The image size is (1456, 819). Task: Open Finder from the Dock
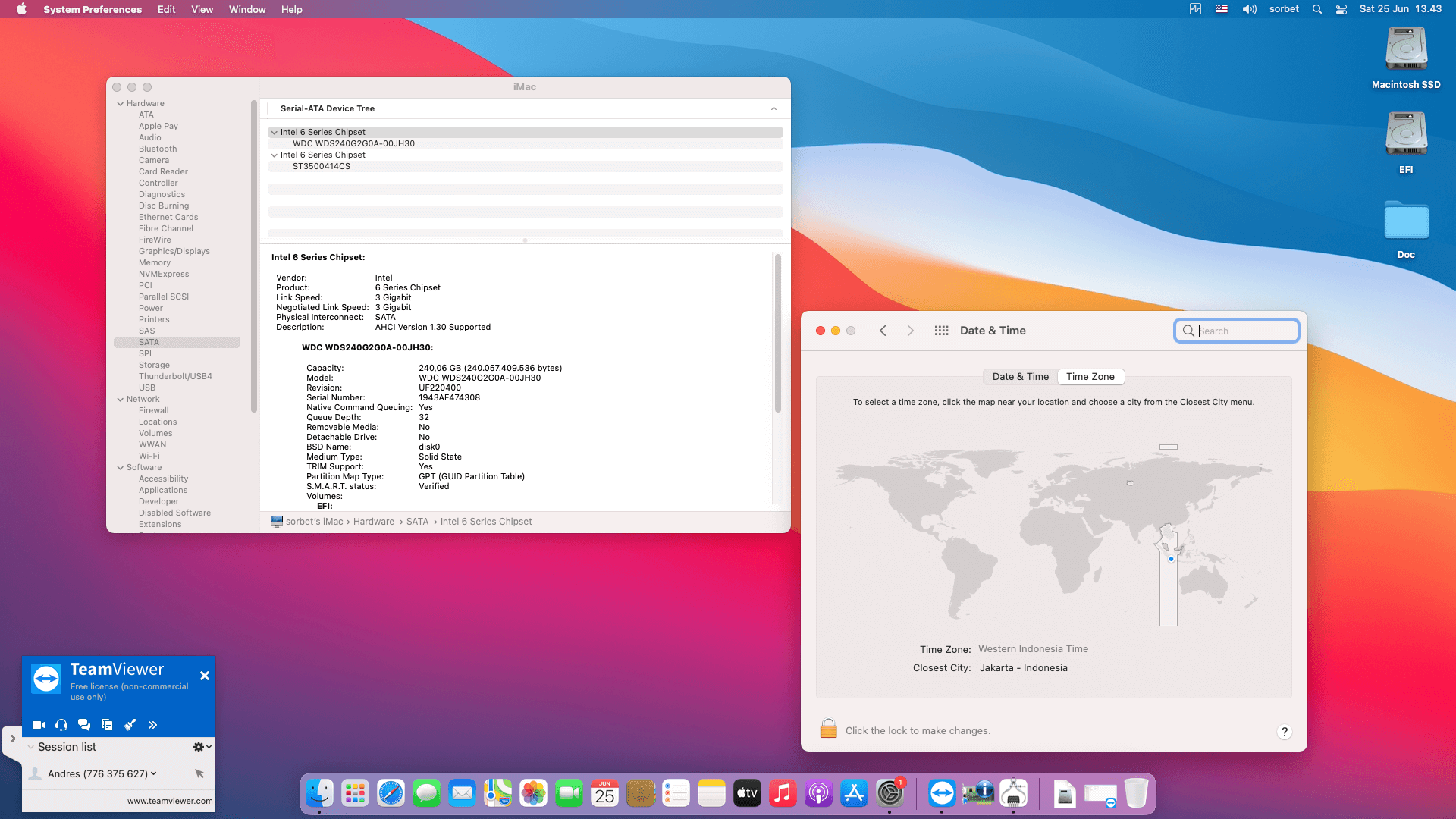[x=319, y=794]
